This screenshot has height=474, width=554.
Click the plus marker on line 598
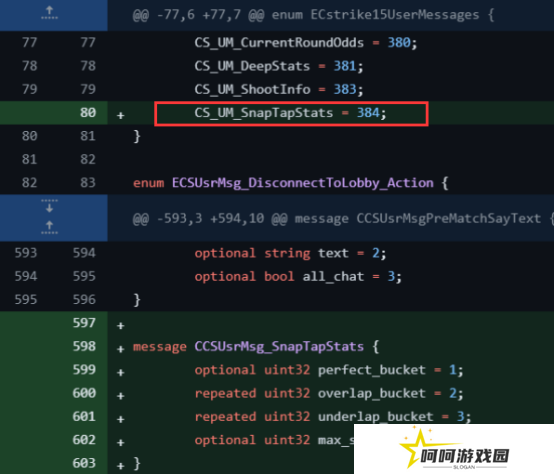coord(120,349)
